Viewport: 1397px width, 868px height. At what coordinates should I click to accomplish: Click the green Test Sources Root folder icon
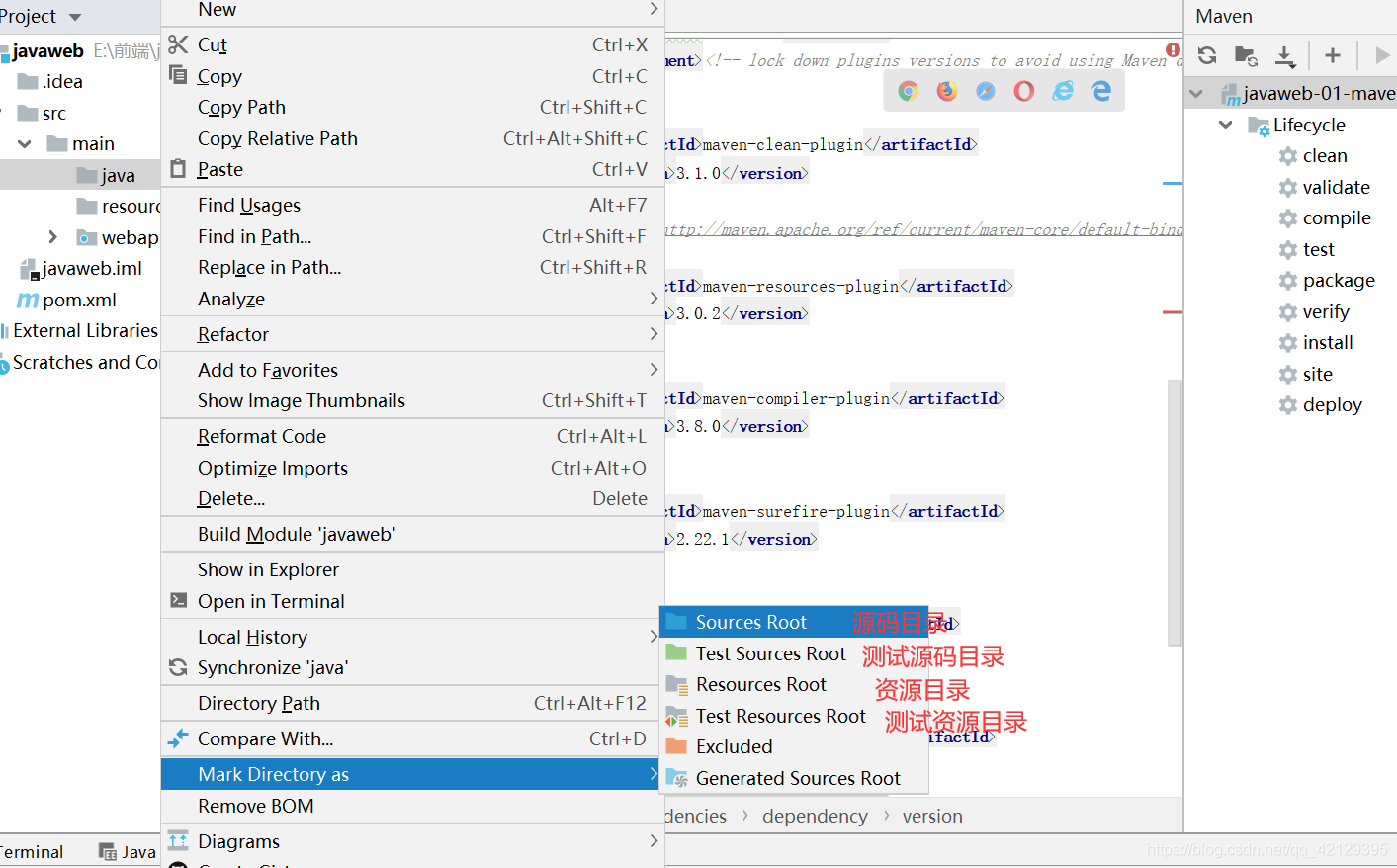pos(676,652)
